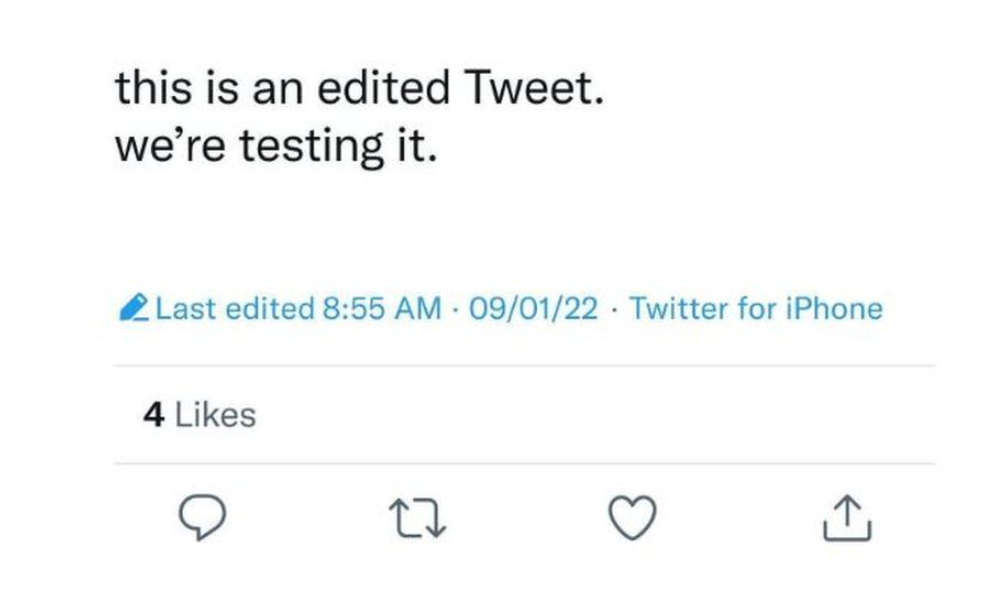The width and height of the screenshot is (997, 595).
Task: Click the 09/01/22 date
Action: 533,309
